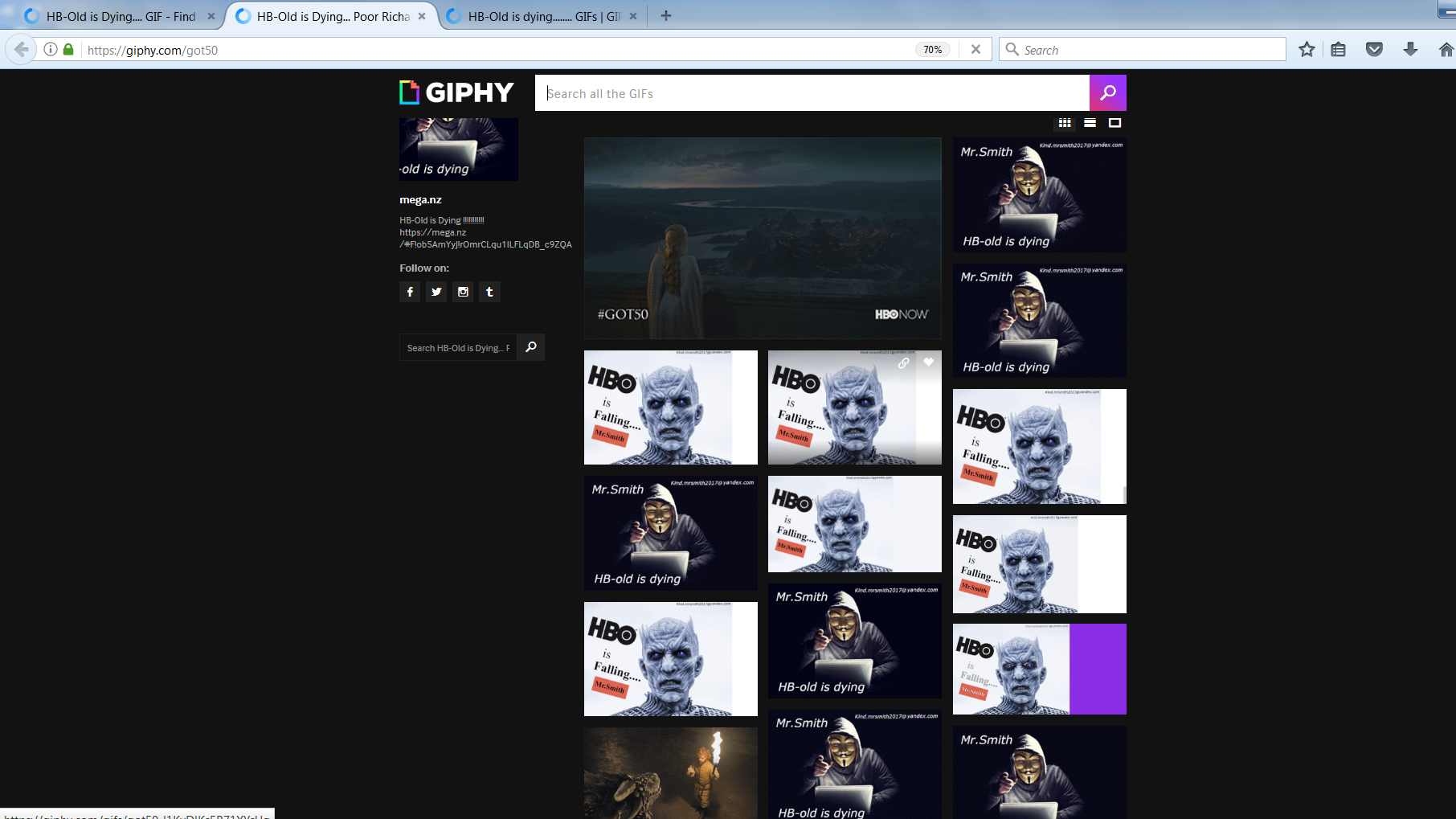Open a new browser tab
This screenshot has width=1456, height=819.
click(x=665, y=16)
